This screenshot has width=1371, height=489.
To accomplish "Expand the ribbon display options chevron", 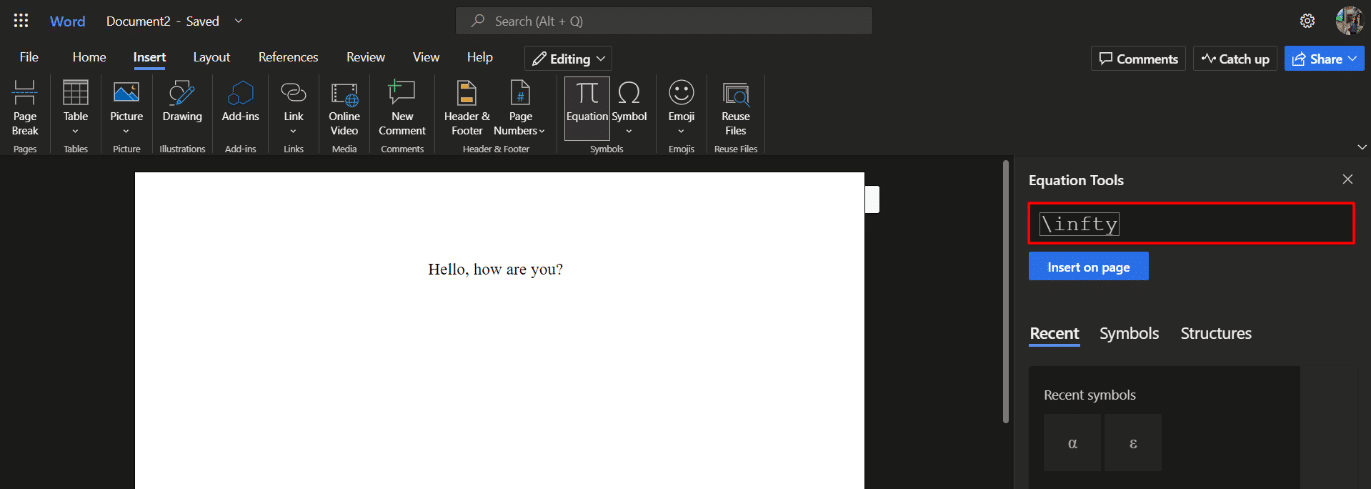I will tap(1361, 147).
